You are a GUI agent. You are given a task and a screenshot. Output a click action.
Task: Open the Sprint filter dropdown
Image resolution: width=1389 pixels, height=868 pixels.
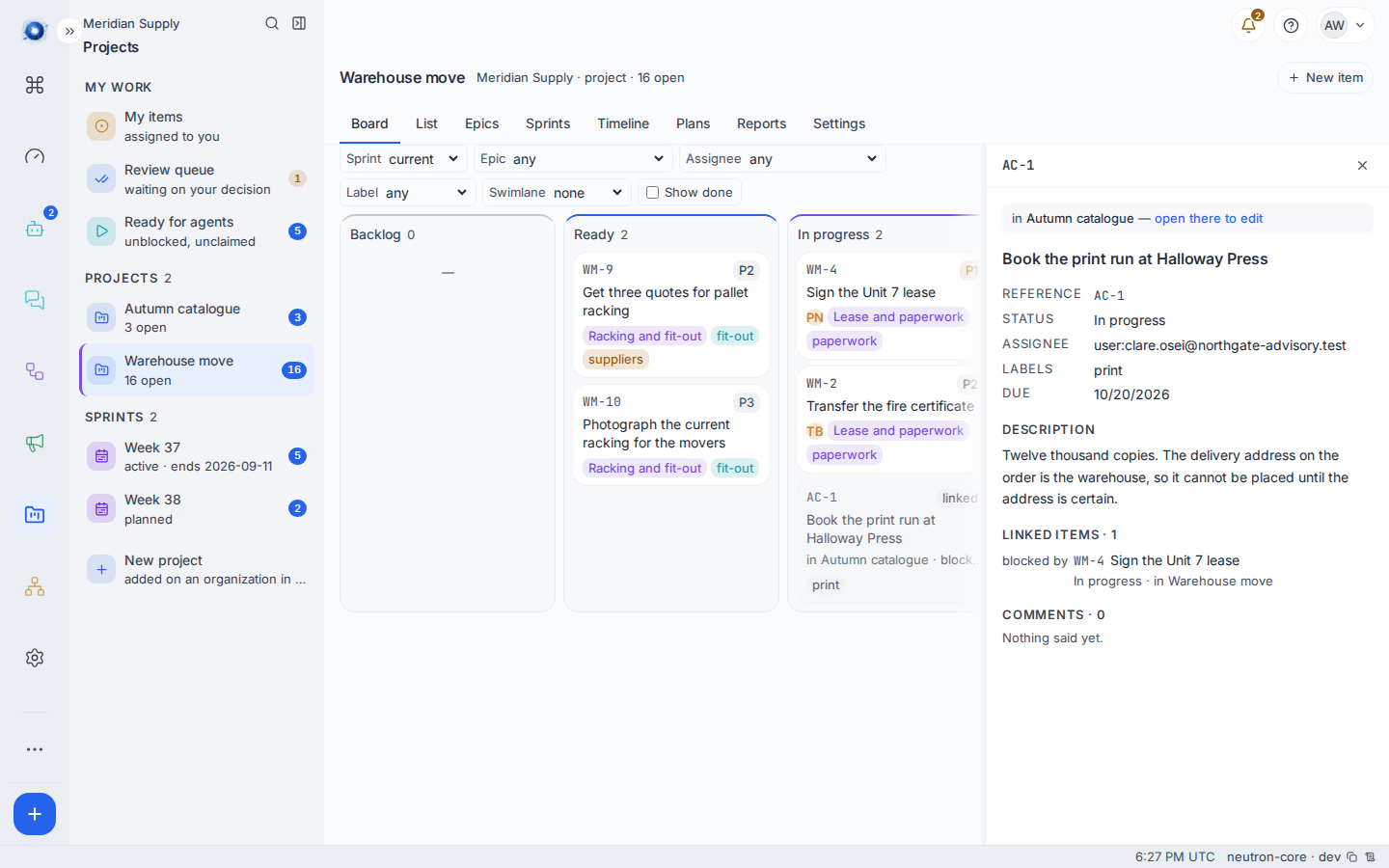point(403,159)
